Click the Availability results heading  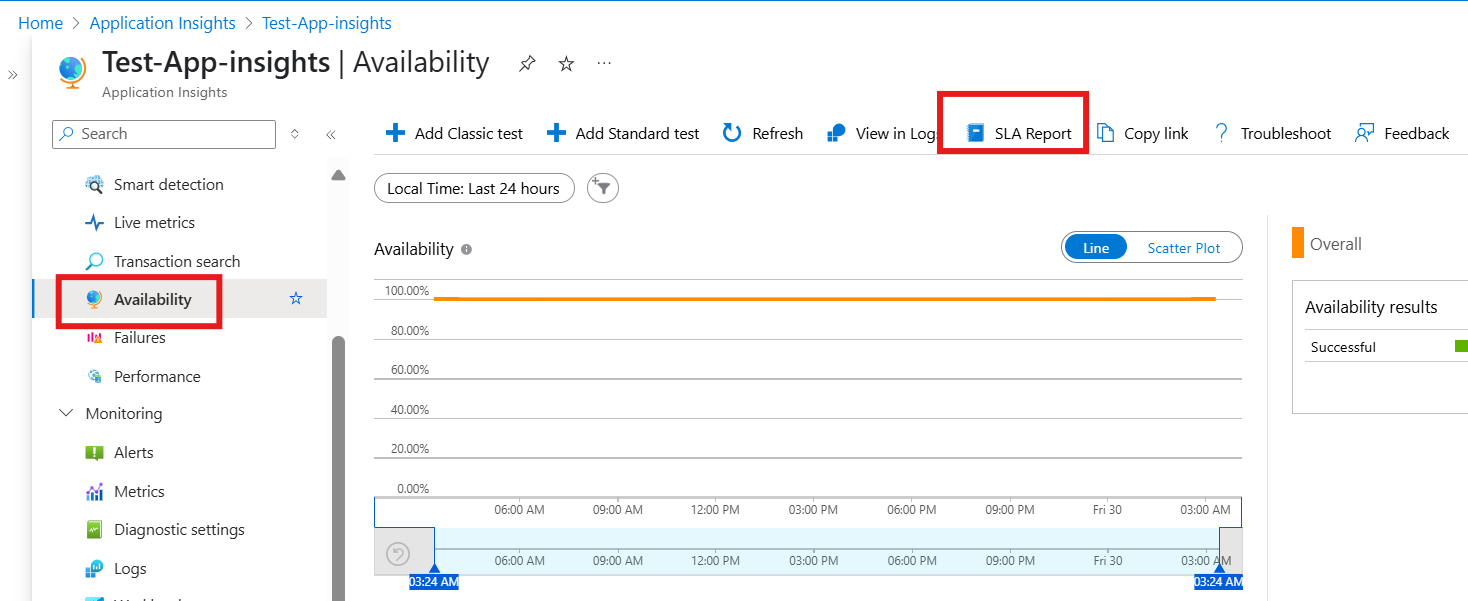coord(1371,308)
